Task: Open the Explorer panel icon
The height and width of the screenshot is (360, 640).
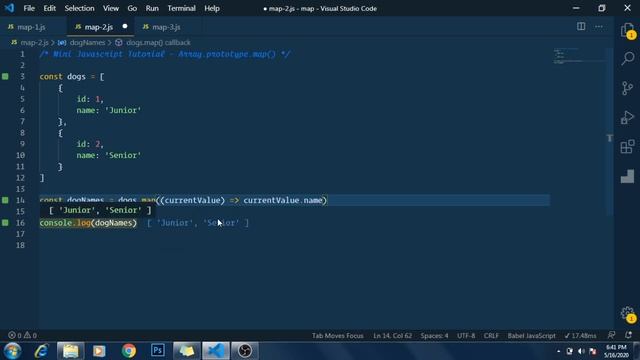Action: coord(627,30)
